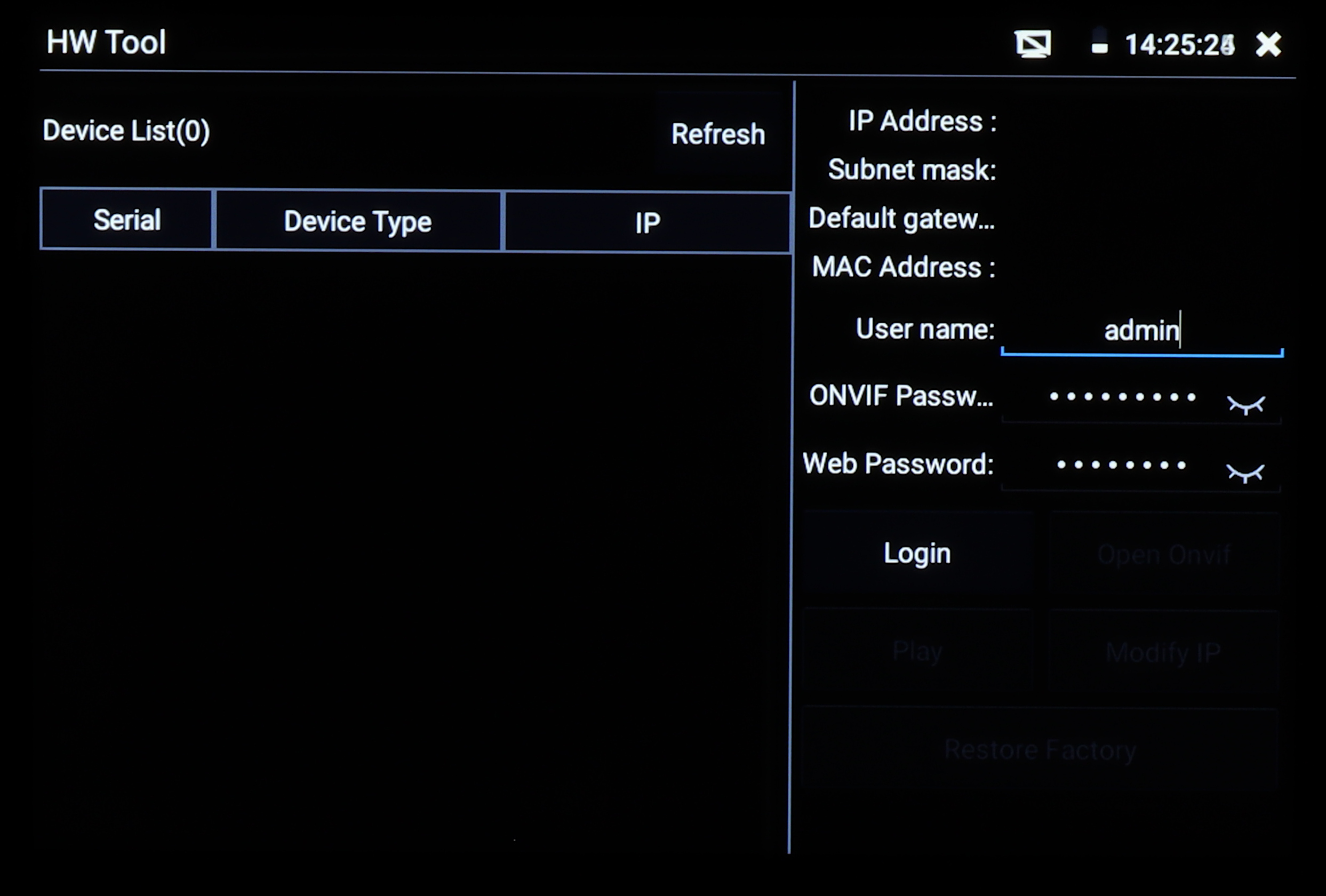Reveal the Web Password using eye icon
Screen dimensions: 1326x896
(x=1245, y=472)
